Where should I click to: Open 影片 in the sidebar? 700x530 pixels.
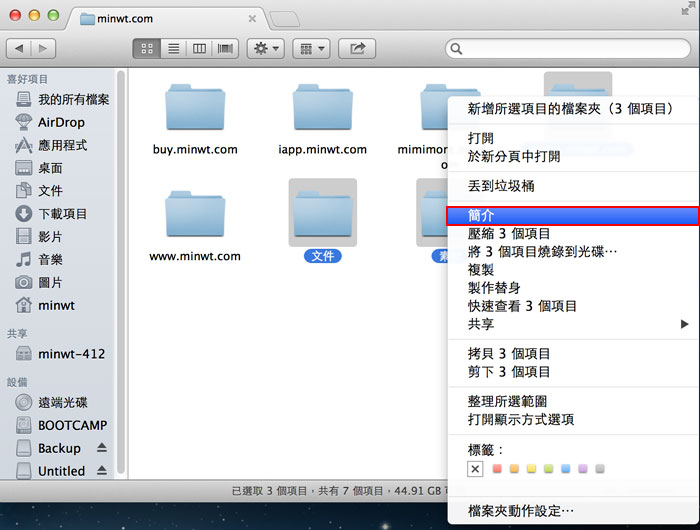click(x=39, y=237)
